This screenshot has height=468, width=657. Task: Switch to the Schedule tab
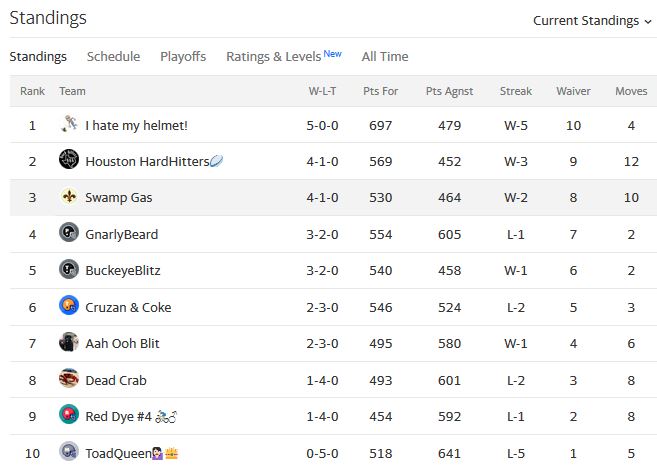tap(114, 57)
